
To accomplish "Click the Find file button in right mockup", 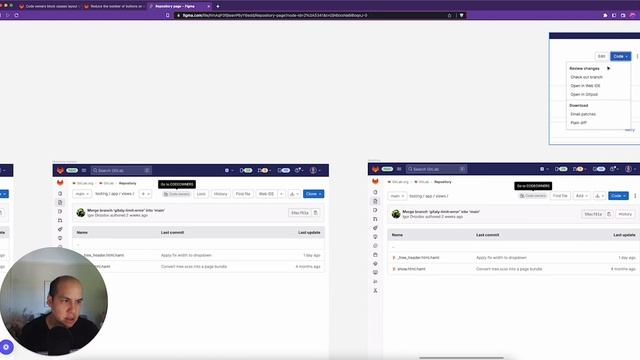I will point(560,196).
